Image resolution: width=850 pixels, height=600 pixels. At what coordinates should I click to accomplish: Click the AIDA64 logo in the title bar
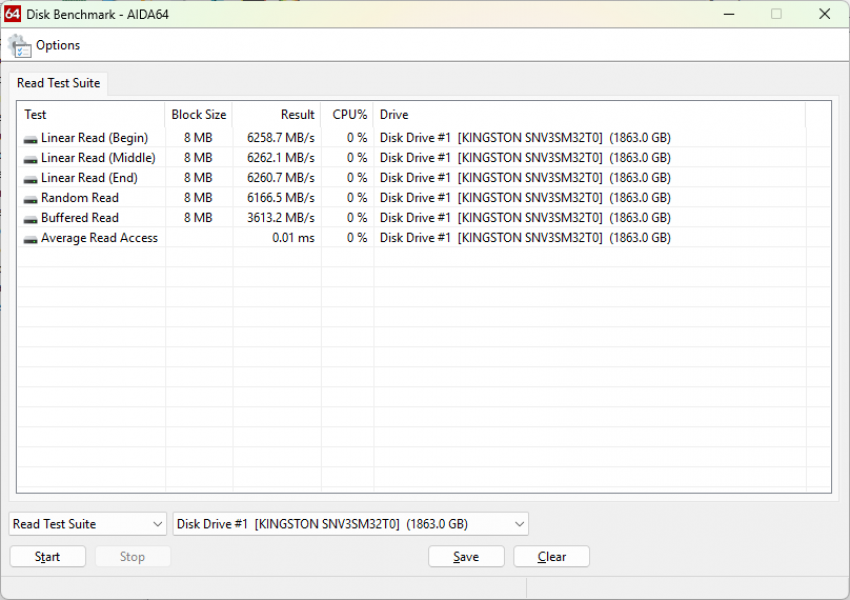[13, 14]
